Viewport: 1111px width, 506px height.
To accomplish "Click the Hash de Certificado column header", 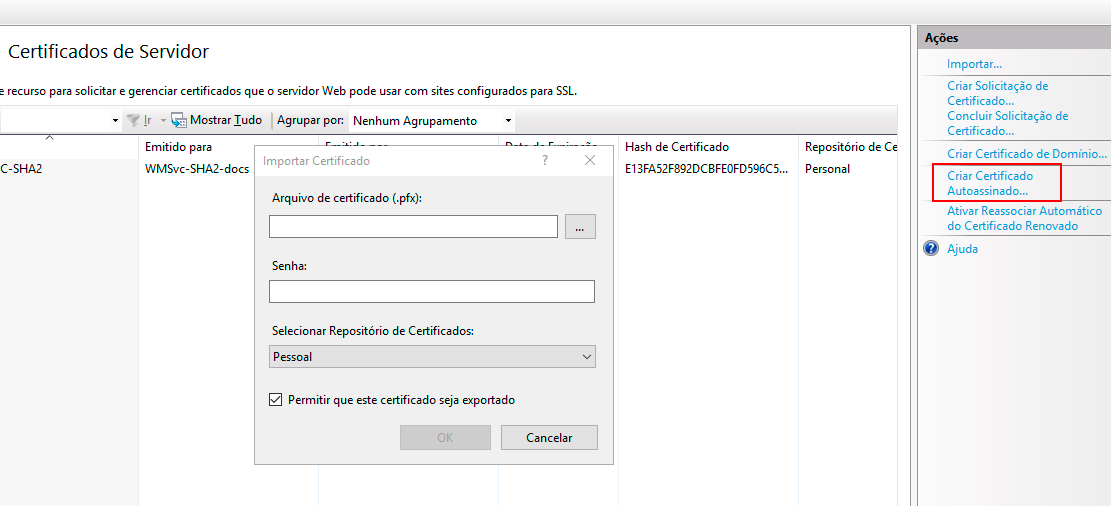I will click(677, 147).
